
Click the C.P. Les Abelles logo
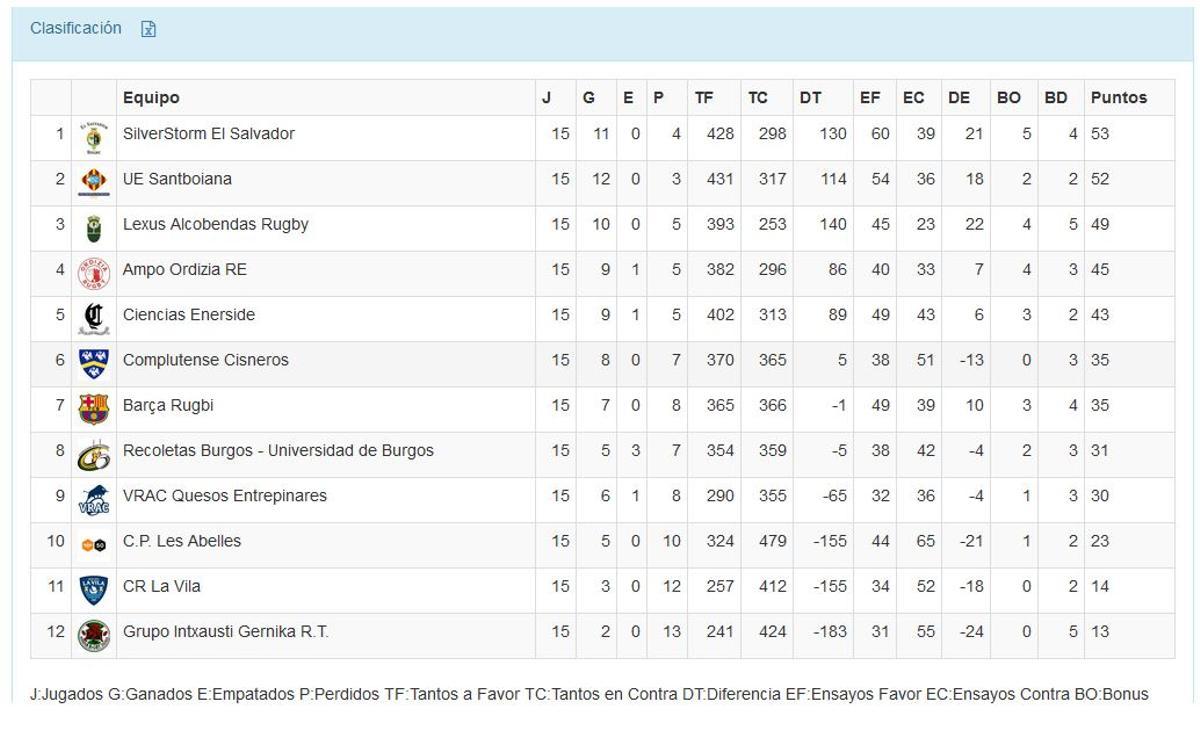pos(94,544)
